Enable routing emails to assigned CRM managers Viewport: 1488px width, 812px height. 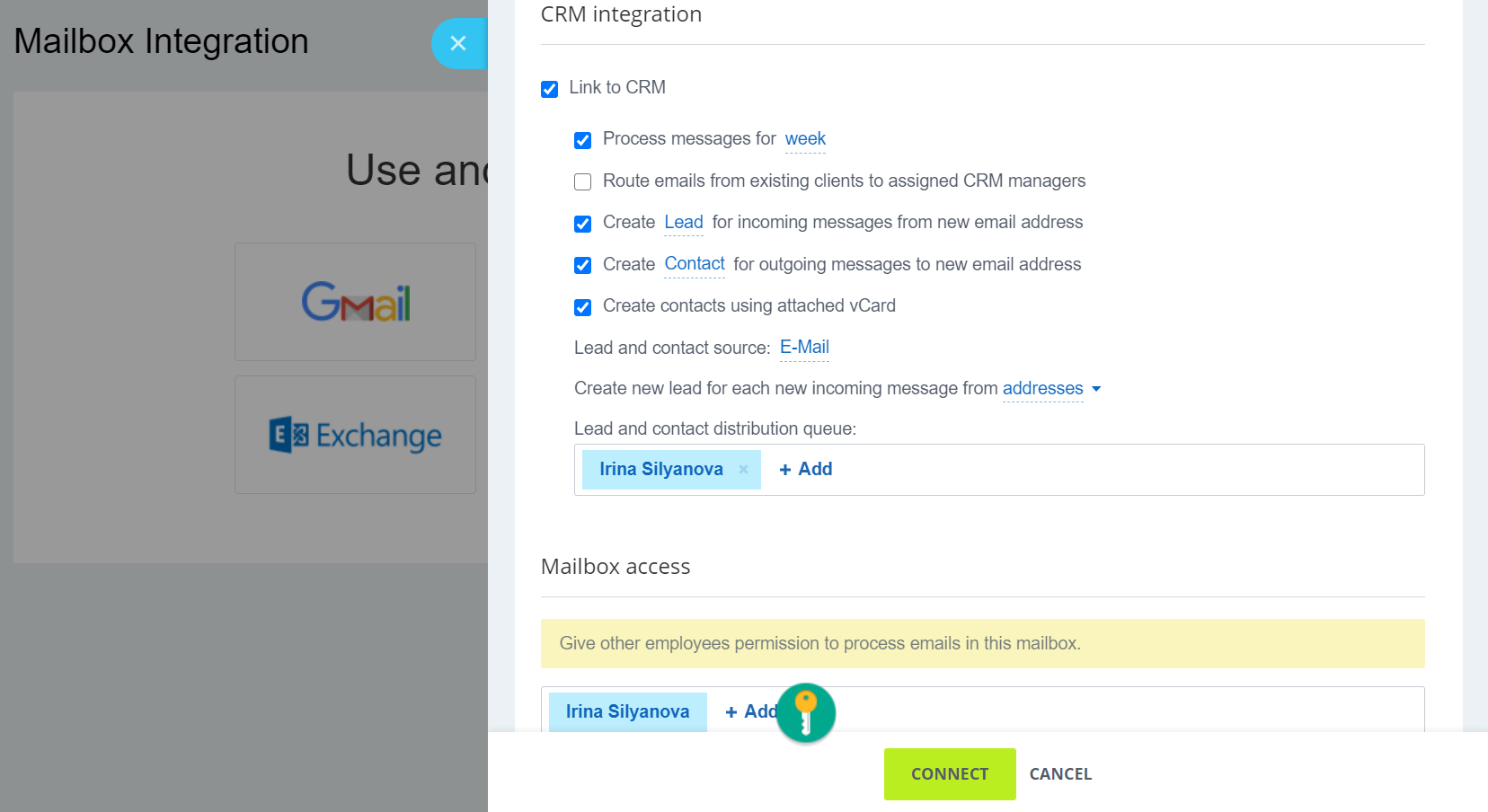(582, 181)
